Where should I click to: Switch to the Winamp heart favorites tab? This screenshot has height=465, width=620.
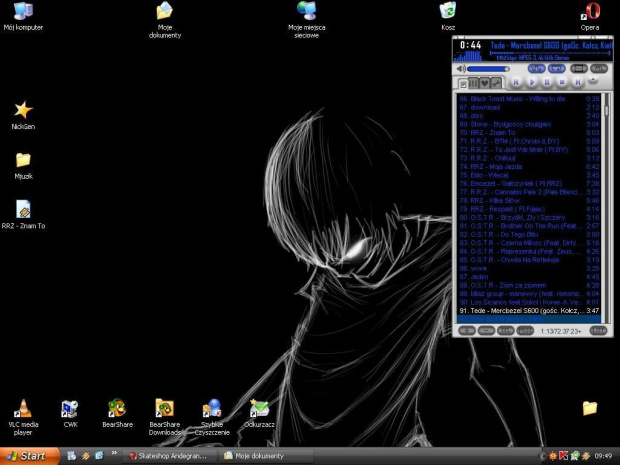485,83
